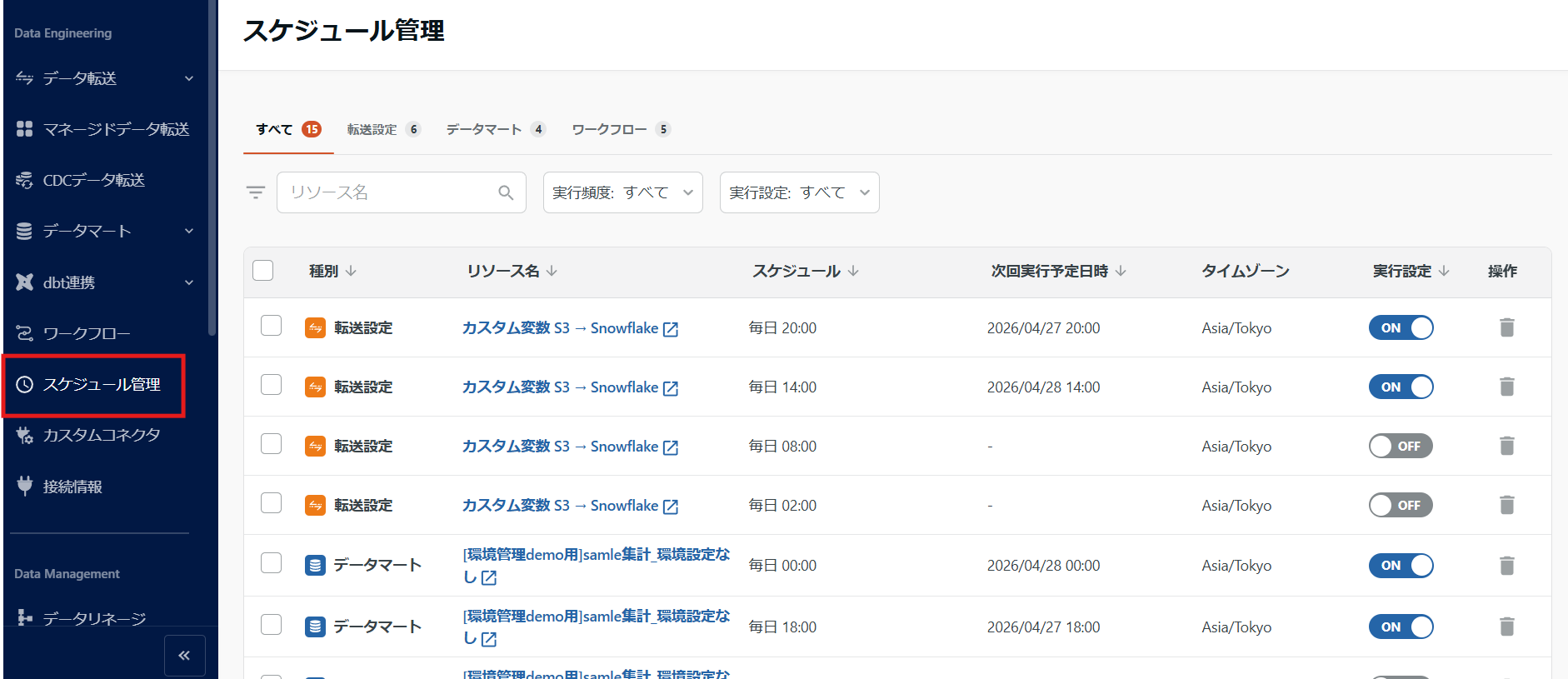Screen dimensions: 1568x679
Task: Click the データリネージ icon in sidebar
Action: (x=25, y=618)
